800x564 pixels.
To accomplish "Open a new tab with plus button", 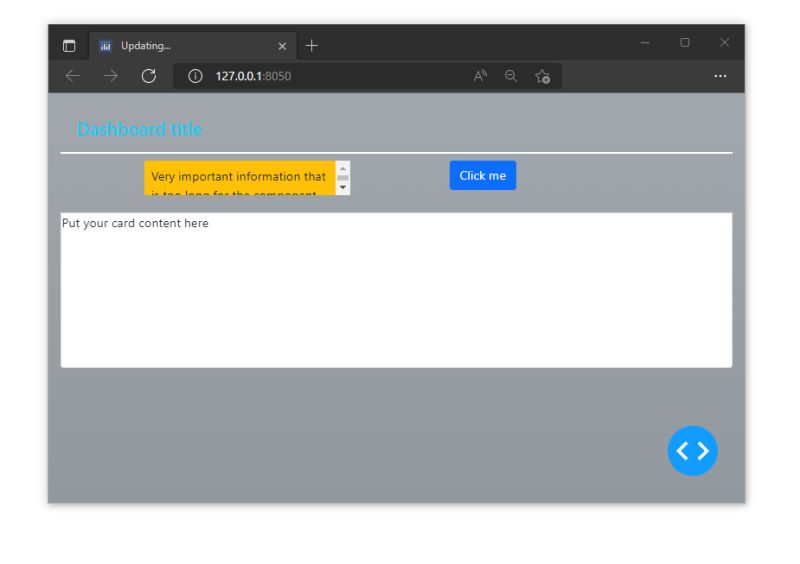I will pyautogui.click(x=312, y=46).
